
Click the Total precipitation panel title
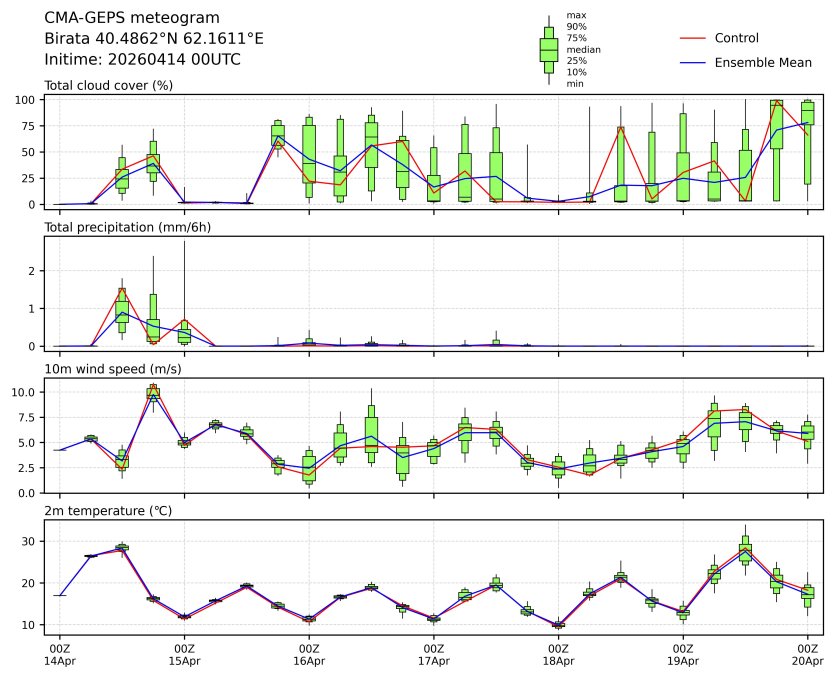[x=127, y=227]
